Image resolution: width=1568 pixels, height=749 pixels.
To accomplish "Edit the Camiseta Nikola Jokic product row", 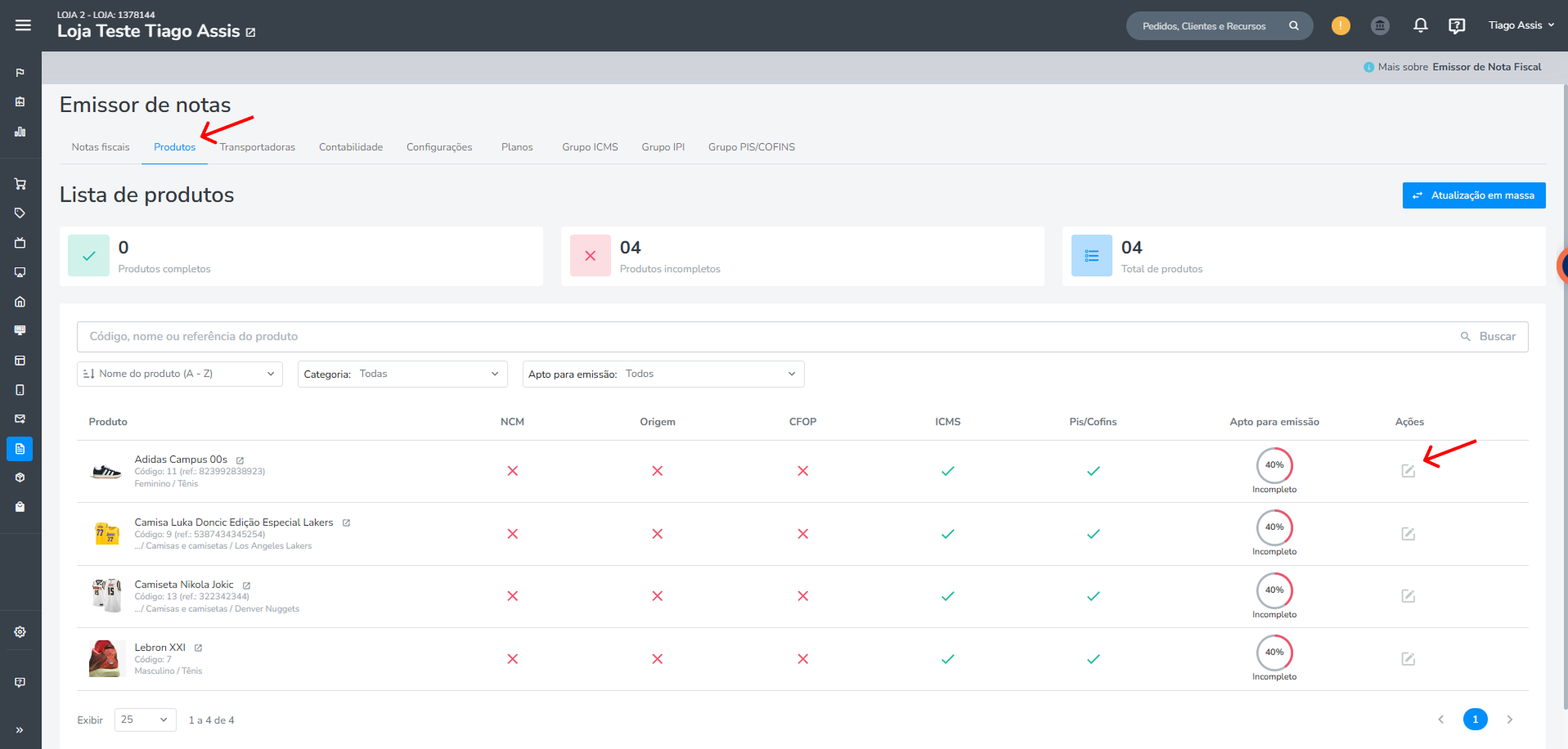I will coord(1408,596).
